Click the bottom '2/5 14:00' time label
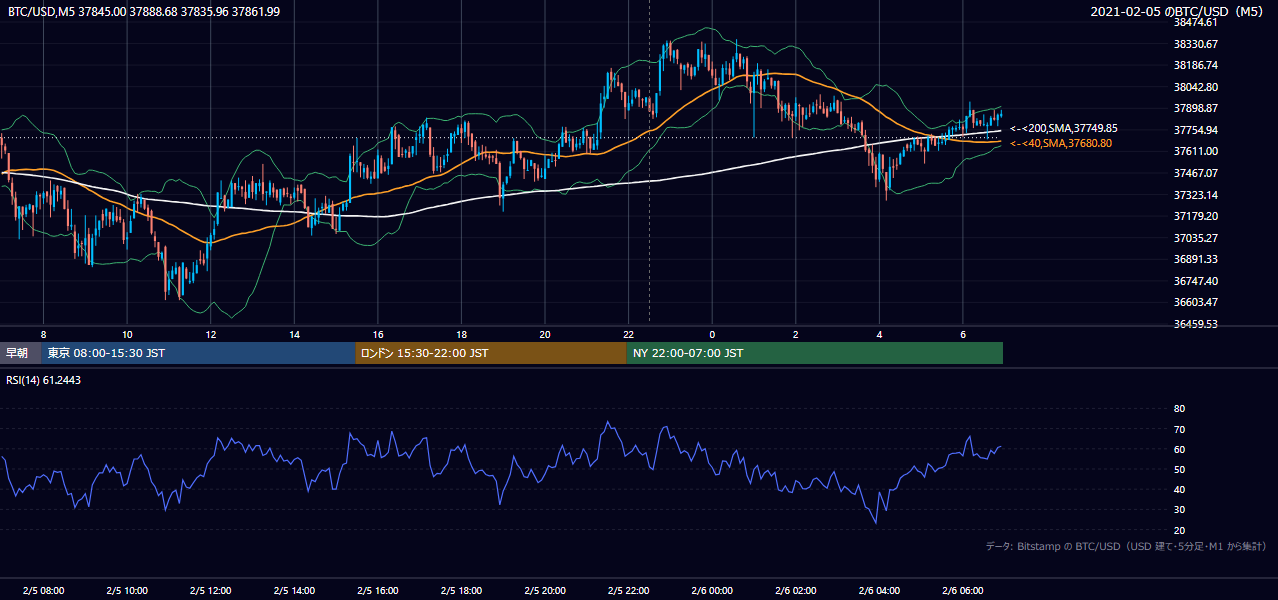1278x600 pixels. click(295, 591)
